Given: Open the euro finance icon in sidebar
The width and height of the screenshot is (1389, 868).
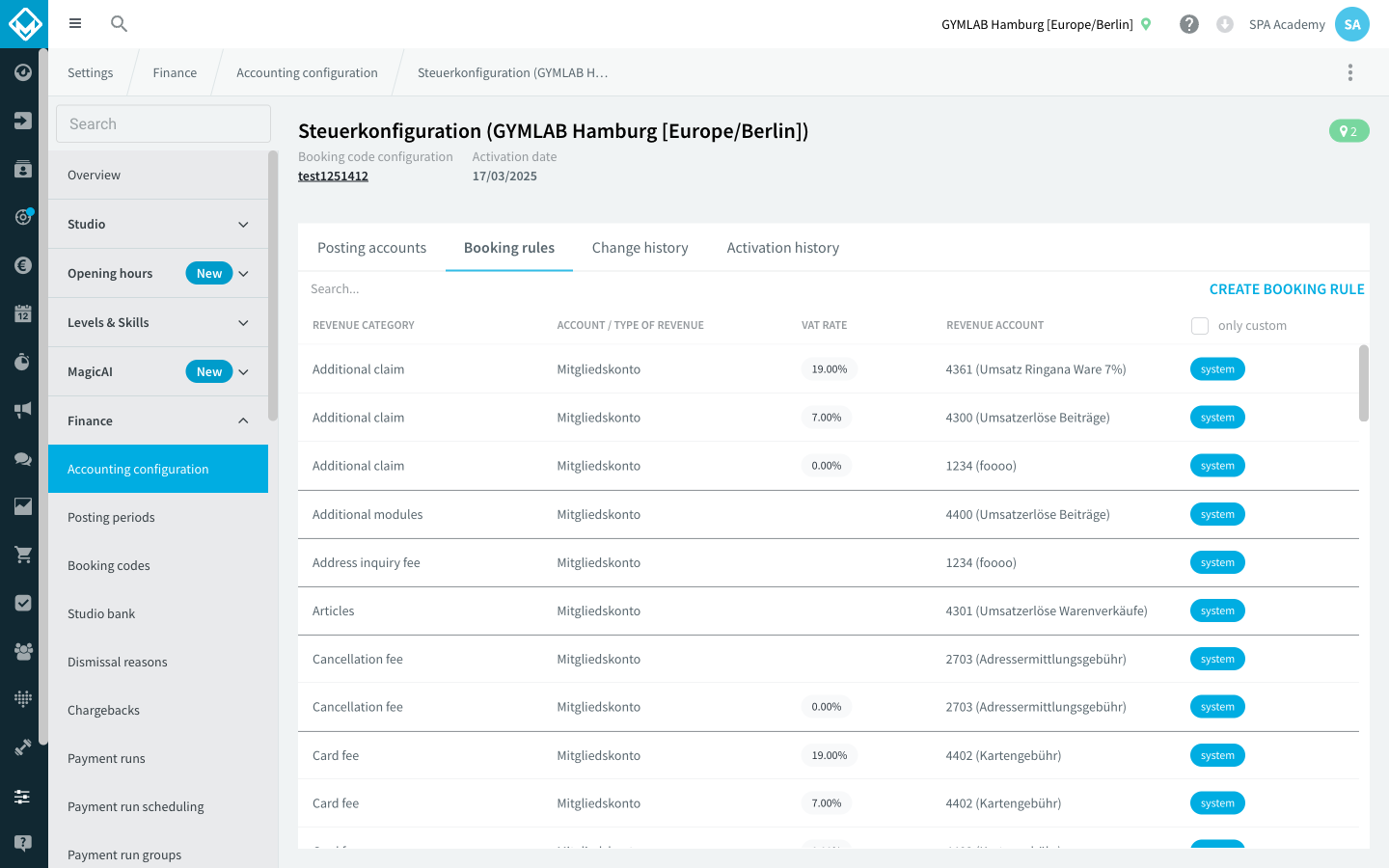Looking at the screenshot, I should [x=23, y=265].
